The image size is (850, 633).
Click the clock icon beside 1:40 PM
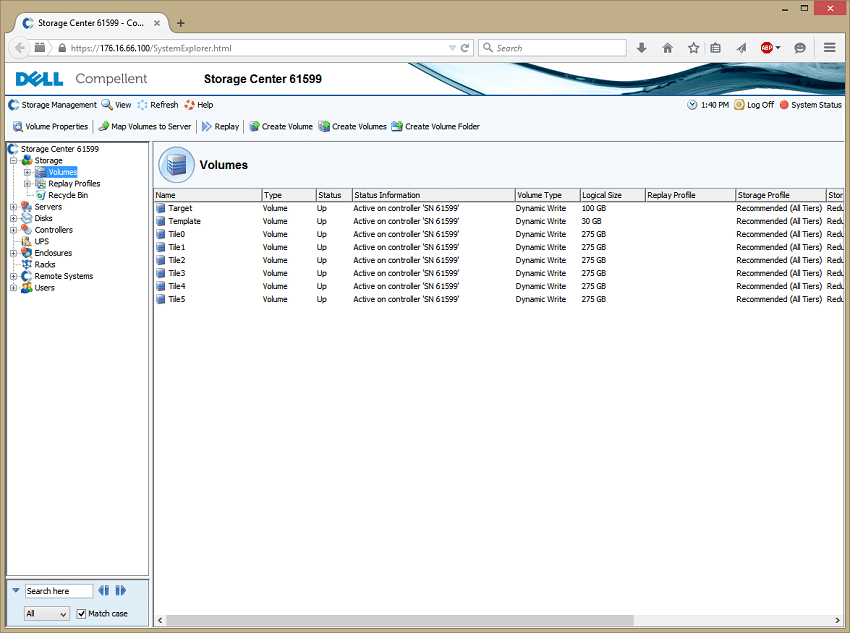[692, 105]
